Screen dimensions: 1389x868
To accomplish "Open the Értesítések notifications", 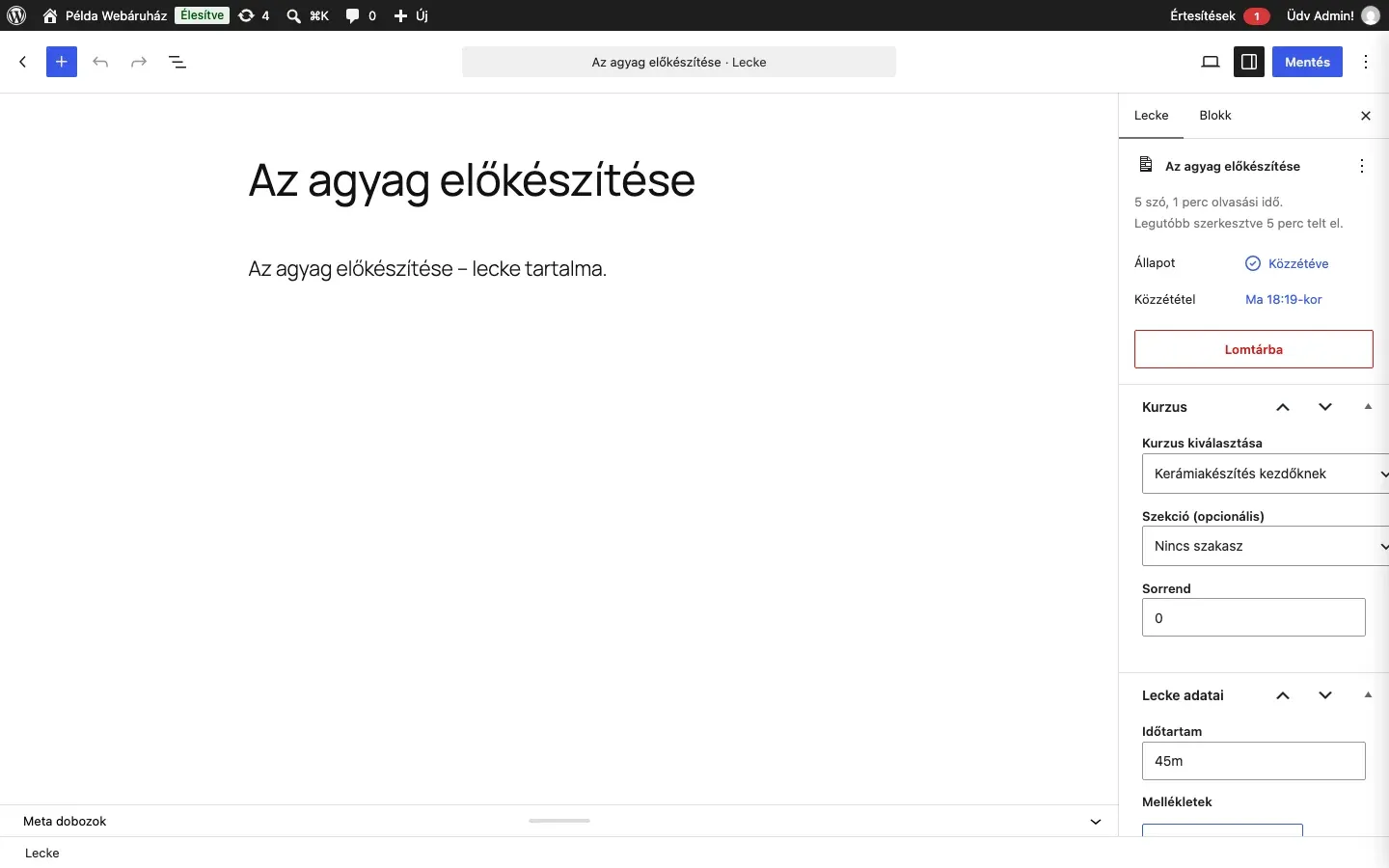I will pyautogui.click(x=1220, y=15).
